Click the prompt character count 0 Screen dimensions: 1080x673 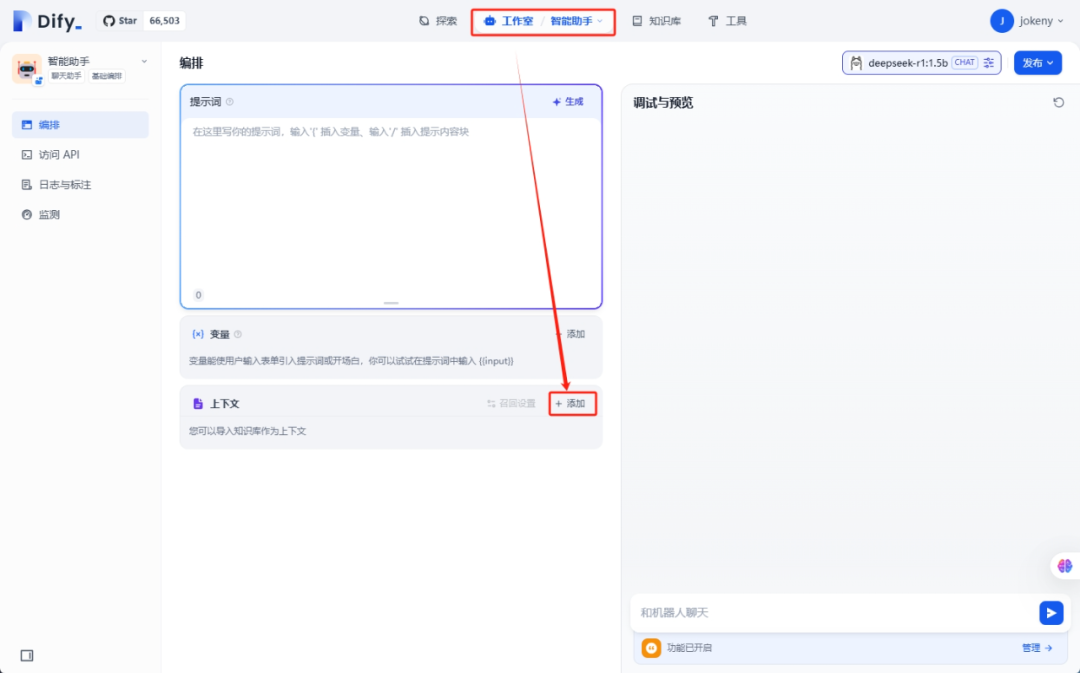(198, 295)
